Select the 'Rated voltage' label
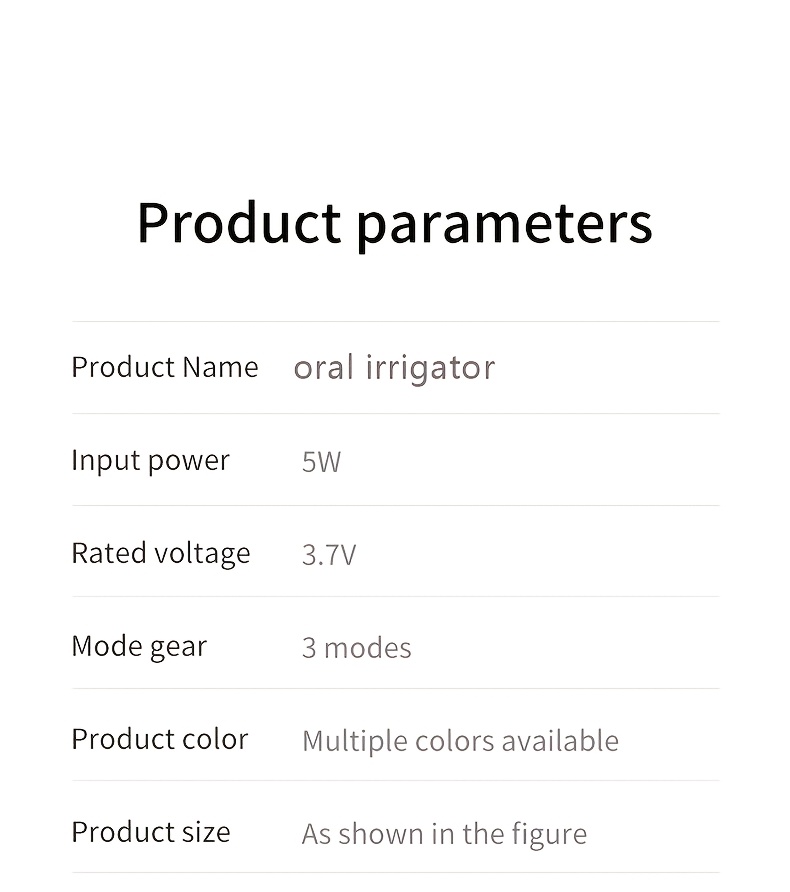790x892 pixels. pyautogui.click(x=161, y=554)
